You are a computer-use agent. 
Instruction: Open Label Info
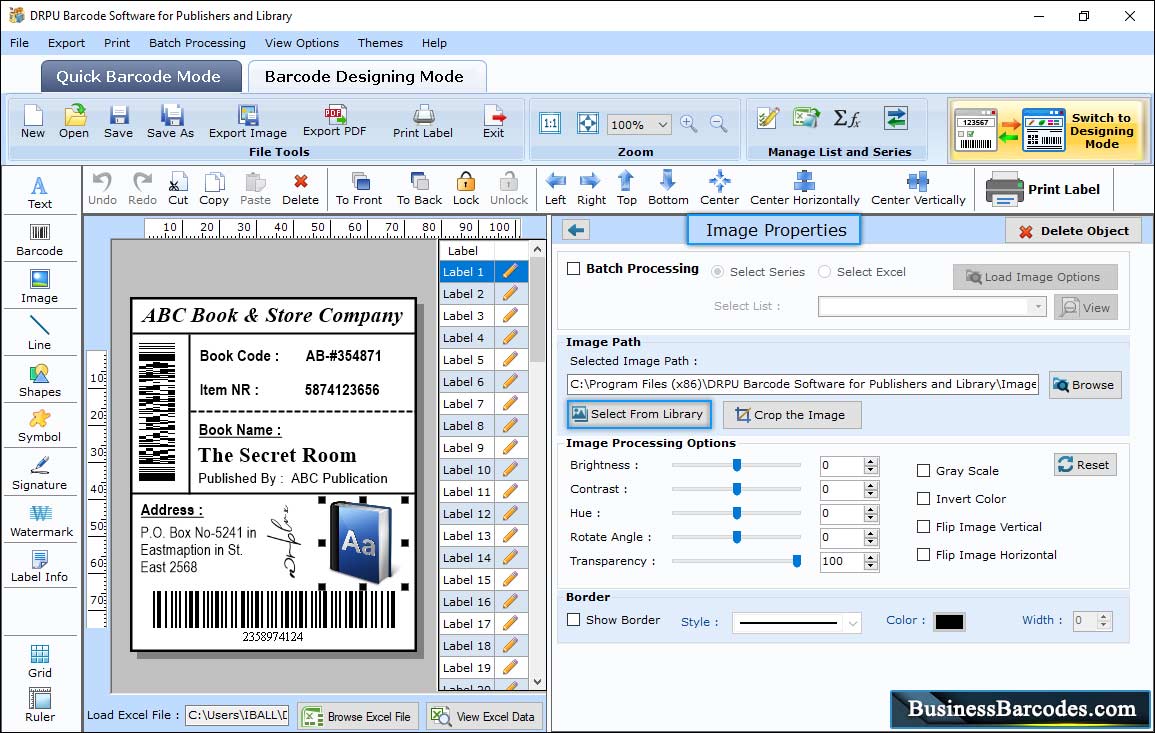pos(40,567)
